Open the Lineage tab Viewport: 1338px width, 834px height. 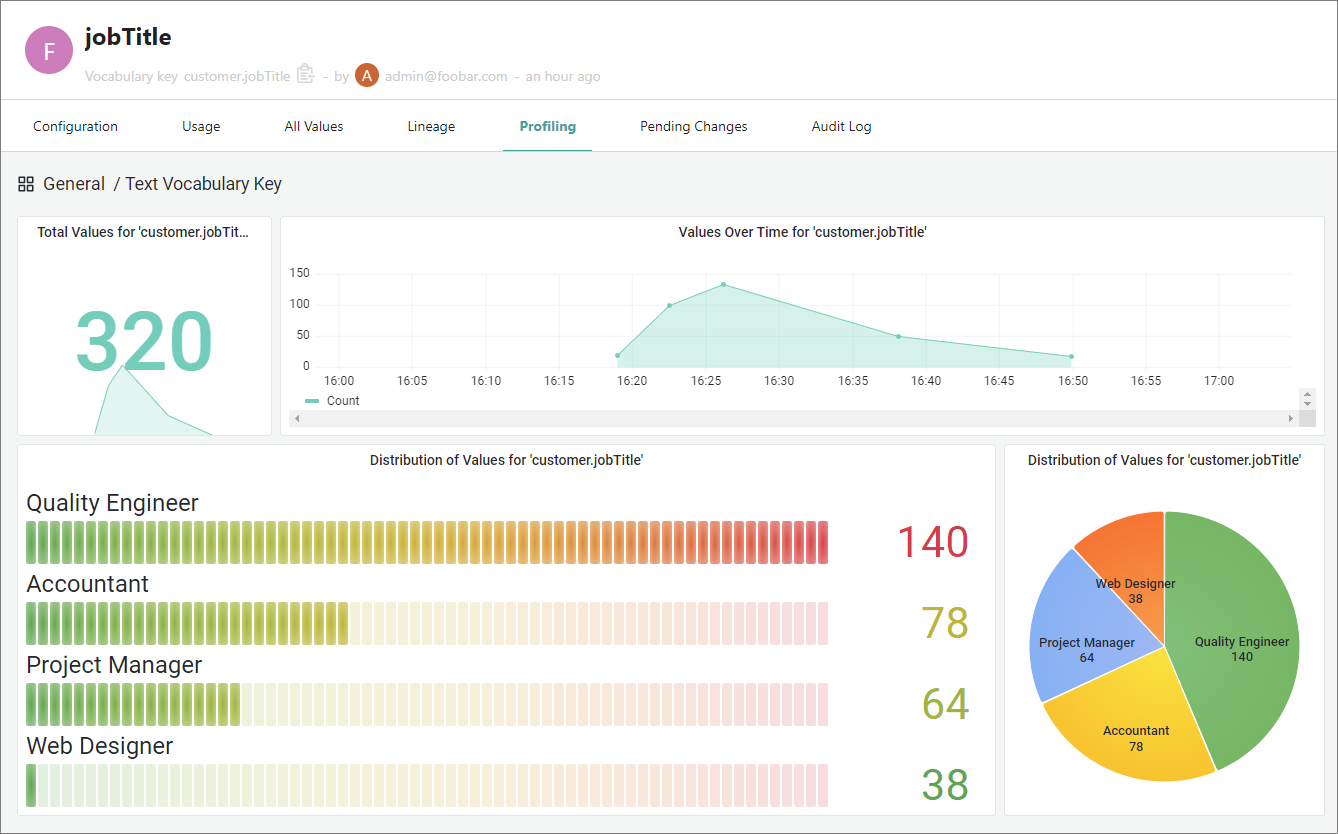click(x=431, y=127)
